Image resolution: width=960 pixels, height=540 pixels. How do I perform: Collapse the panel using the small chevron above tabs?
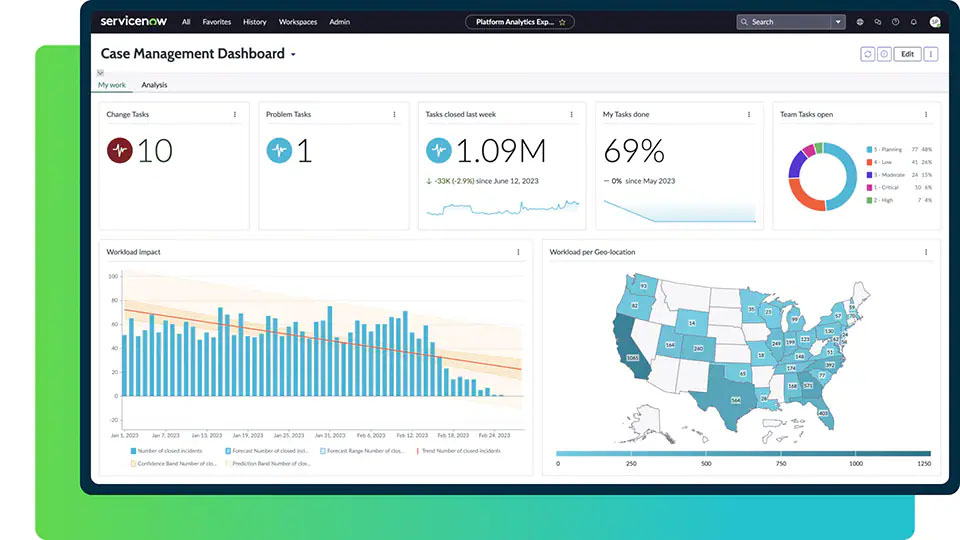(101, 73)
